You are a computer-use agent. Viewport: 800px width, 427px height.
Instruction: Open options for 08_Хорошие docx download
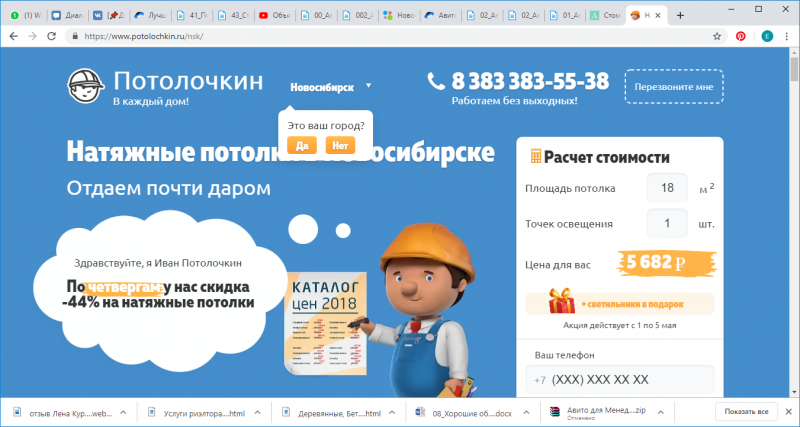[x=526, y=412]
